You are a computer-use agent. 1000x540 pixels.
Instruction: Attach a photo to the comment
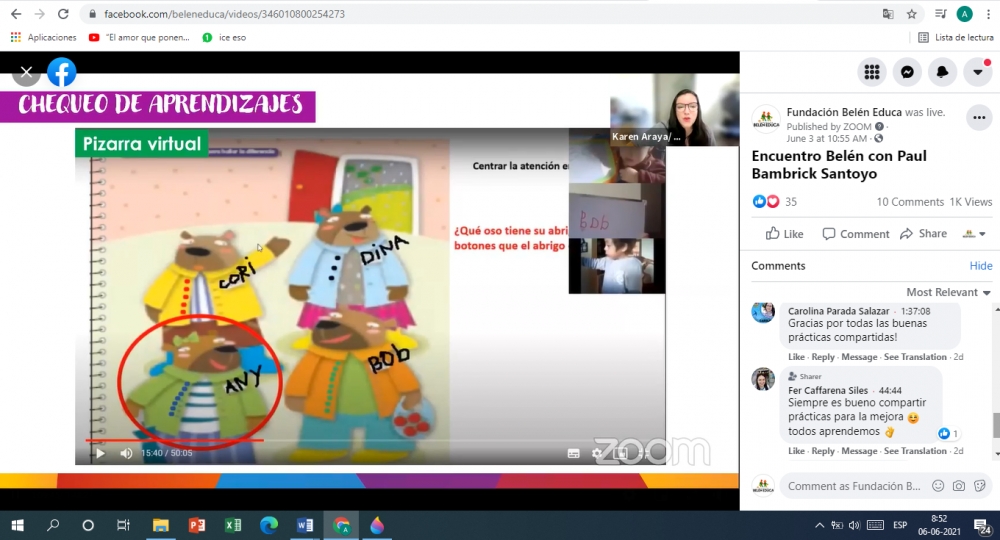(x=959, y=486)
